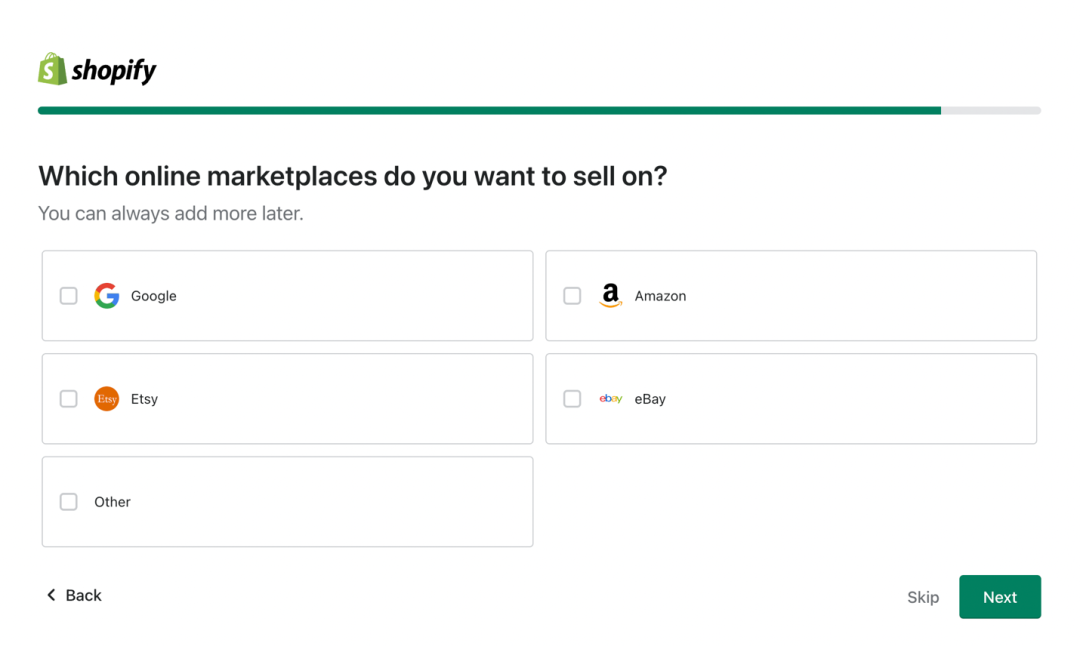The width and height of the screenshot is (1080, 646).
Task: Select the Amazon marketplace card
Action: point(790,295)
